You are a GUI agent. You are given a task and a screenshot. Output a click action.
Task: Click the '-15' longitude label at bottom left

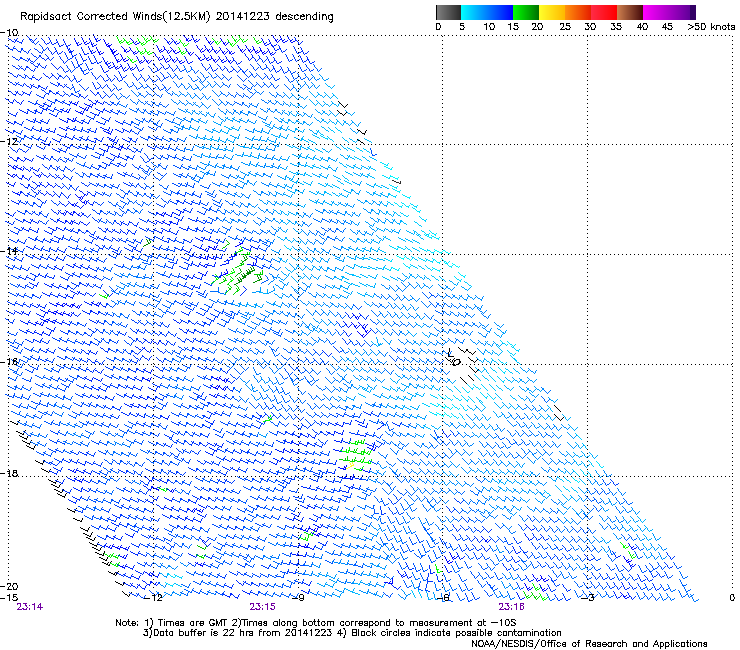(9, 598)
